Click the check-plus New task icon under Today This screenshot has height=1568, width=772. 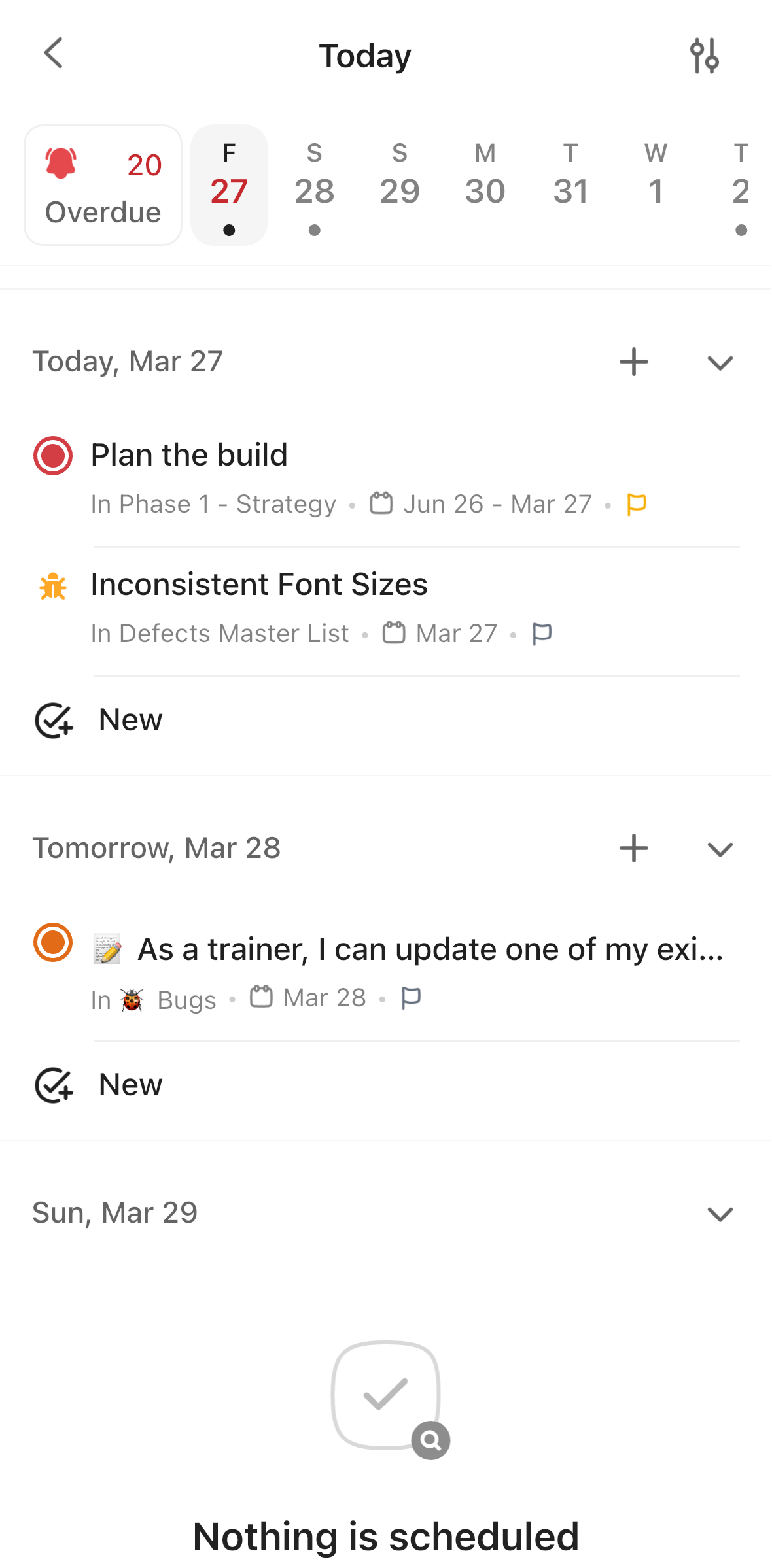[x=54, y=719]
